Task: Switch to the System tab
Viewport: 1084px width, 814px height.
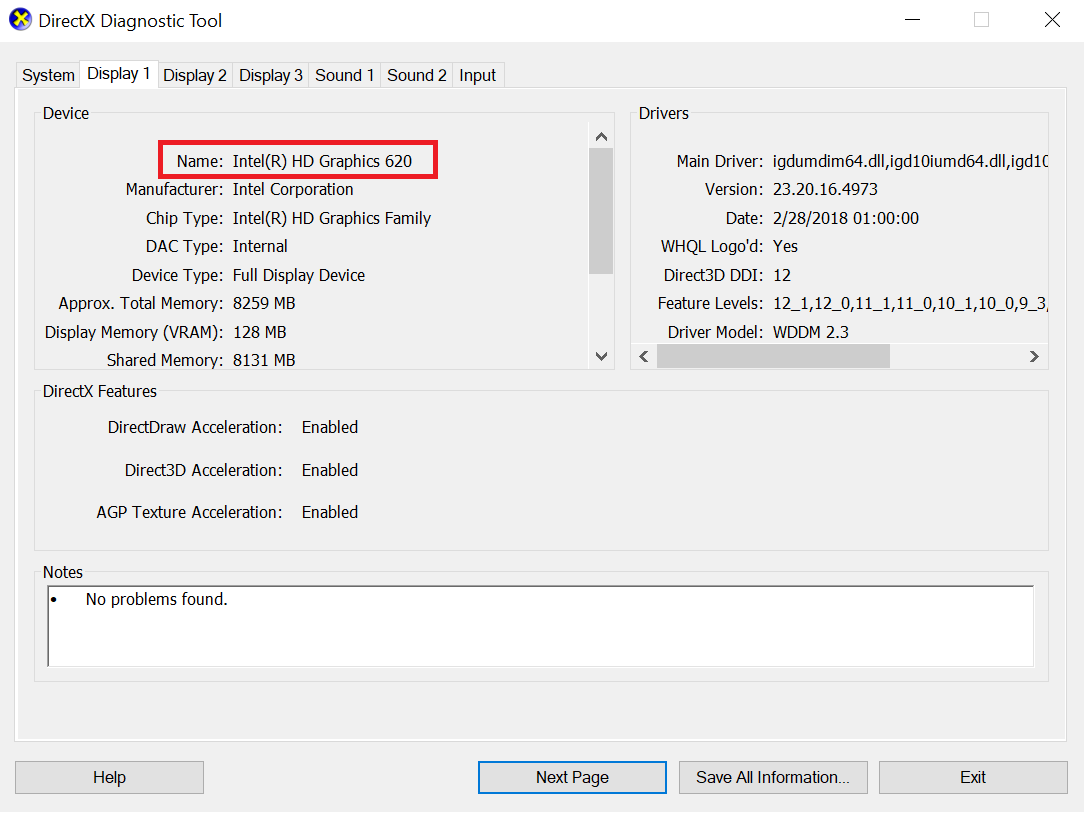Action: [48, 75]
